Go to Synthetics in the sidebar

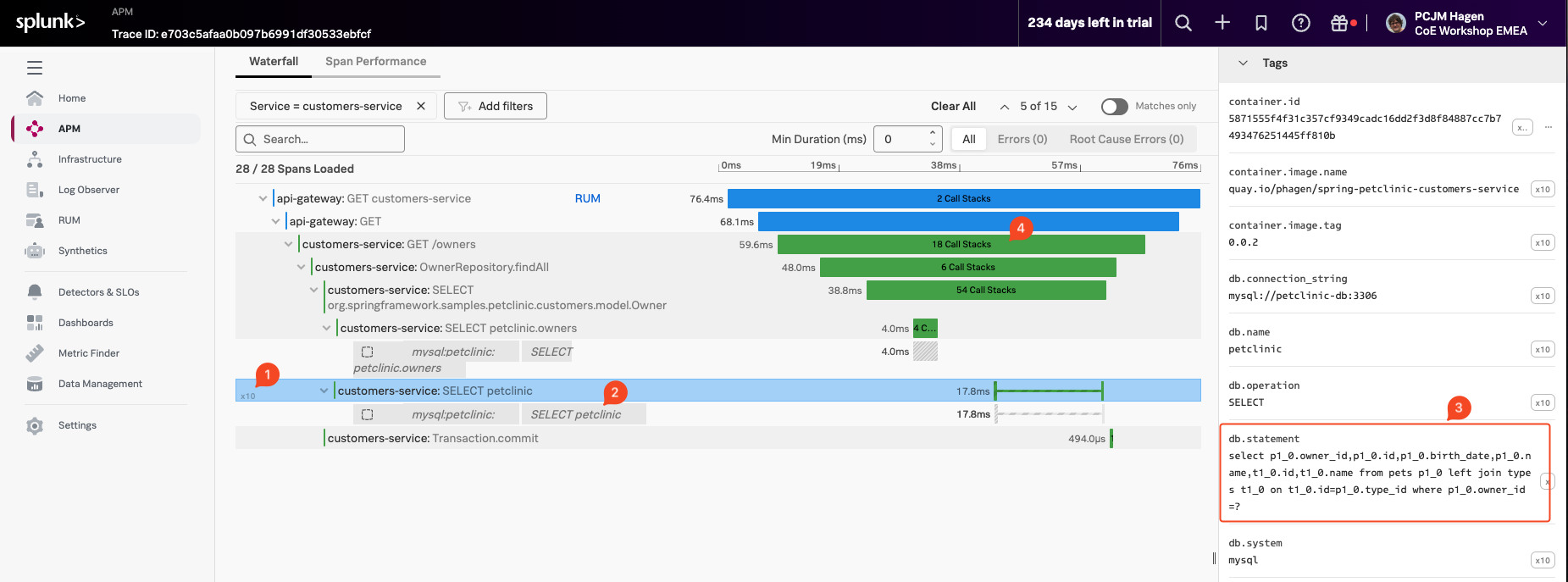click(x=82, y=251)
